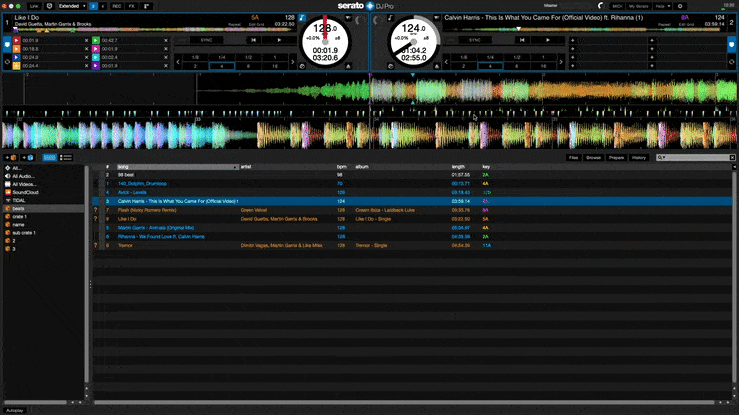Screen dimensions: 739x415
Task: Click deck 1 censor button below platter
Action: coord(302,66)
